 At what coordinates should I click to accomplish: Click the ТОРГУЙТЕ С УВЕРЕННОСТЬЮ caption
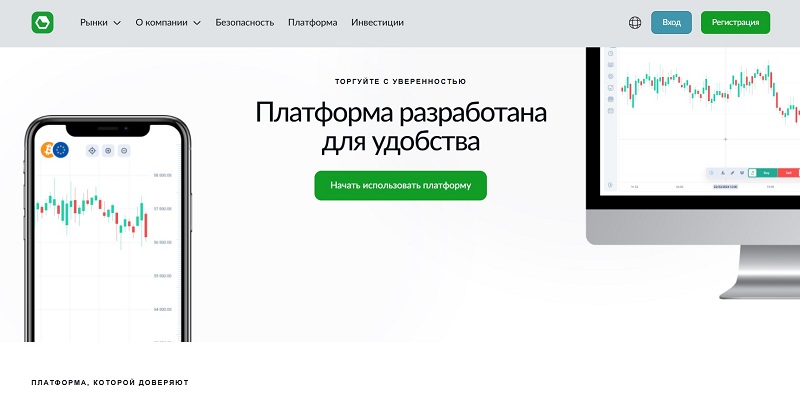pos(401,81)
